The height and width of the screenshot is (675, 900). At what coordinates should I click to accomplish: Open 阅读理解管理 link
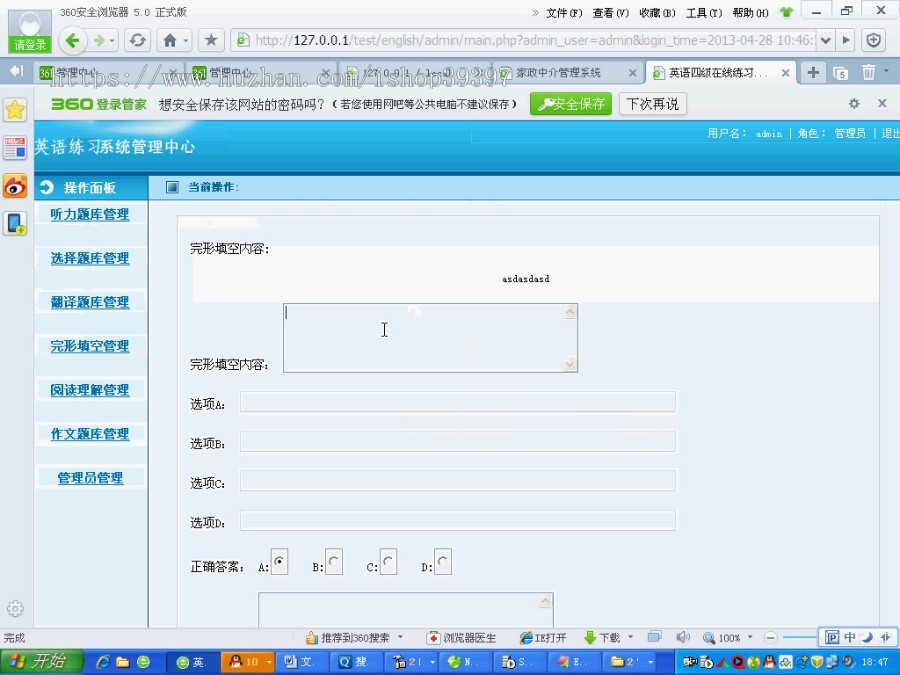pos(90,390)
